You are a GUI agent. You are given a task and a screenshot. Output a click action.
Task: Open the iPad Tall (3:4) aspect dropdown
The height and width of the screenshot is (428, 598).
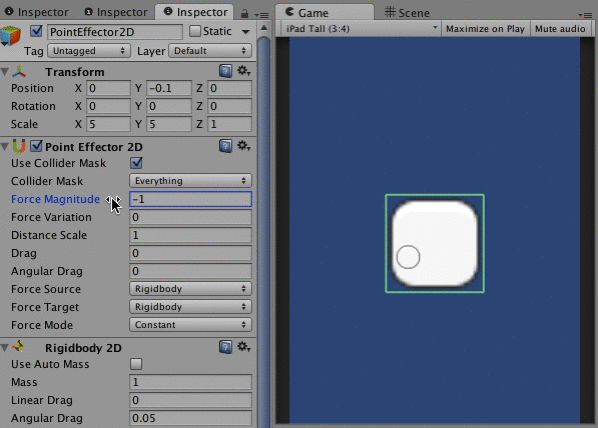(x=360, y=29)
